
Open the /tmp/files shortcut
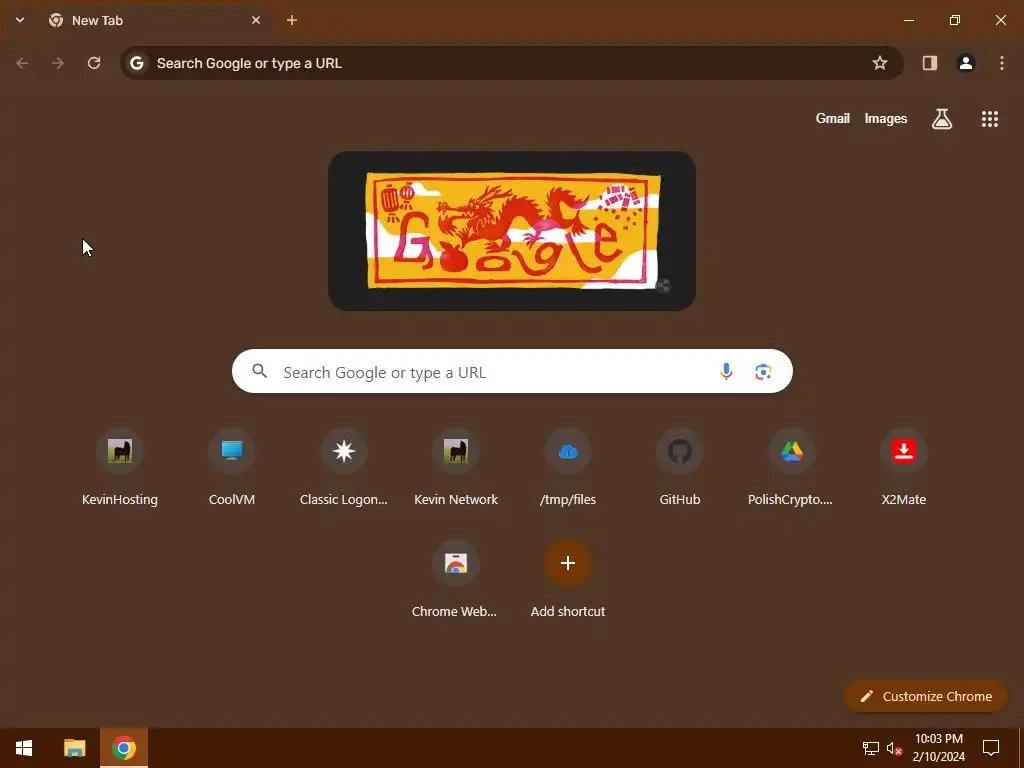tap(568, 468)
